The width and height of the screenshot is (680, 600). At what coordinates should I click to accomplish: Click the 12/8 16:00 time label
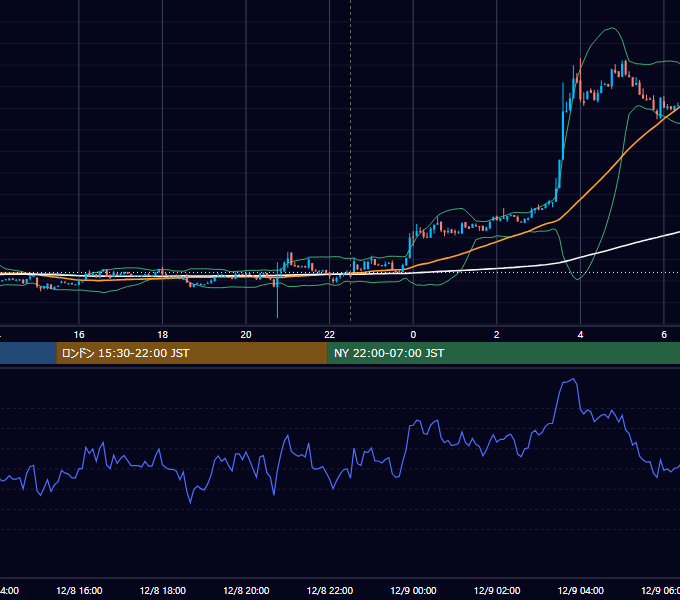pos(79,590)
